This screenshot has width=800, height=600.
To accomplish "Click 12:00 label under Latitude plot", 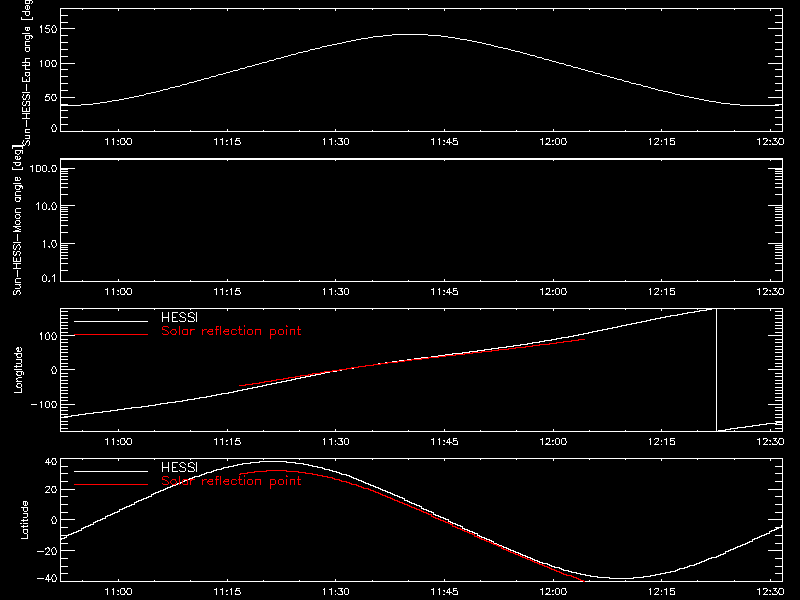I will coord(553,592).
